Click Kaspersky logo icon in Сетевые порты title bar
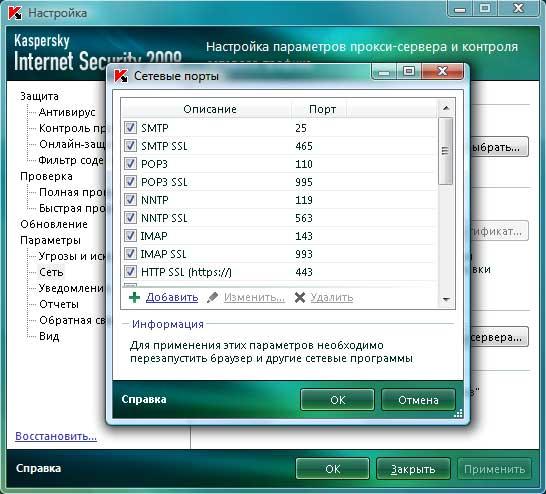The width and height of the screenshot is (546, 494). [x=121, y=76]
